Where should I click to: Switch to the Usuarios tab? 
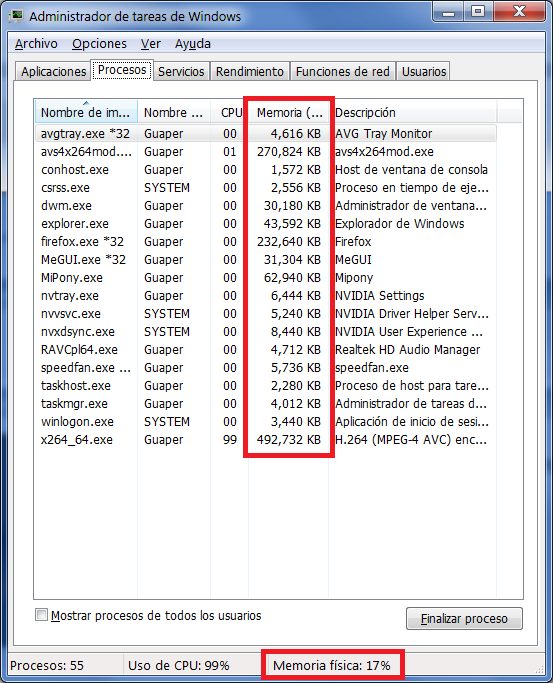424,71
